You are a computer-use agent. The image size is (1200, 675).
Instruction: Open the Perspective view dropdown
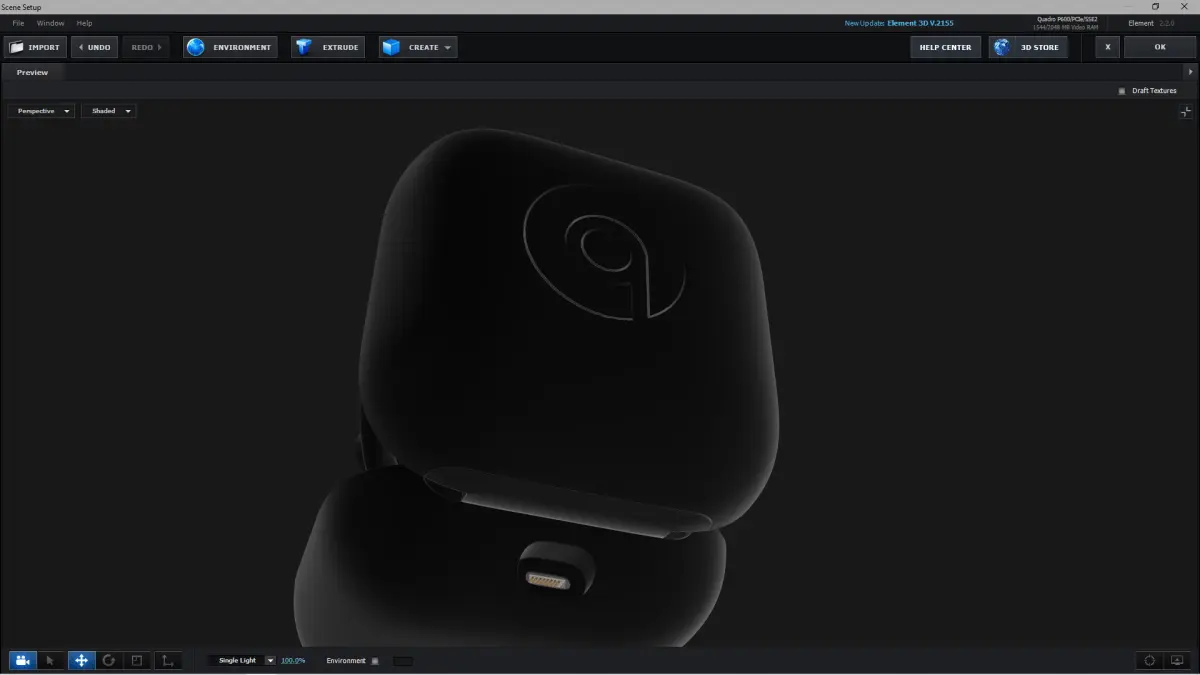pyautogui.click(x=41, y=111)
